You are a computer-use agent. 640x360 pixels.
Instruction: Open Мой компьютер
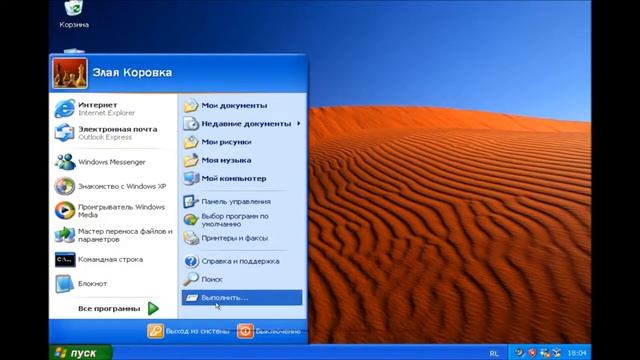(242, 178)
